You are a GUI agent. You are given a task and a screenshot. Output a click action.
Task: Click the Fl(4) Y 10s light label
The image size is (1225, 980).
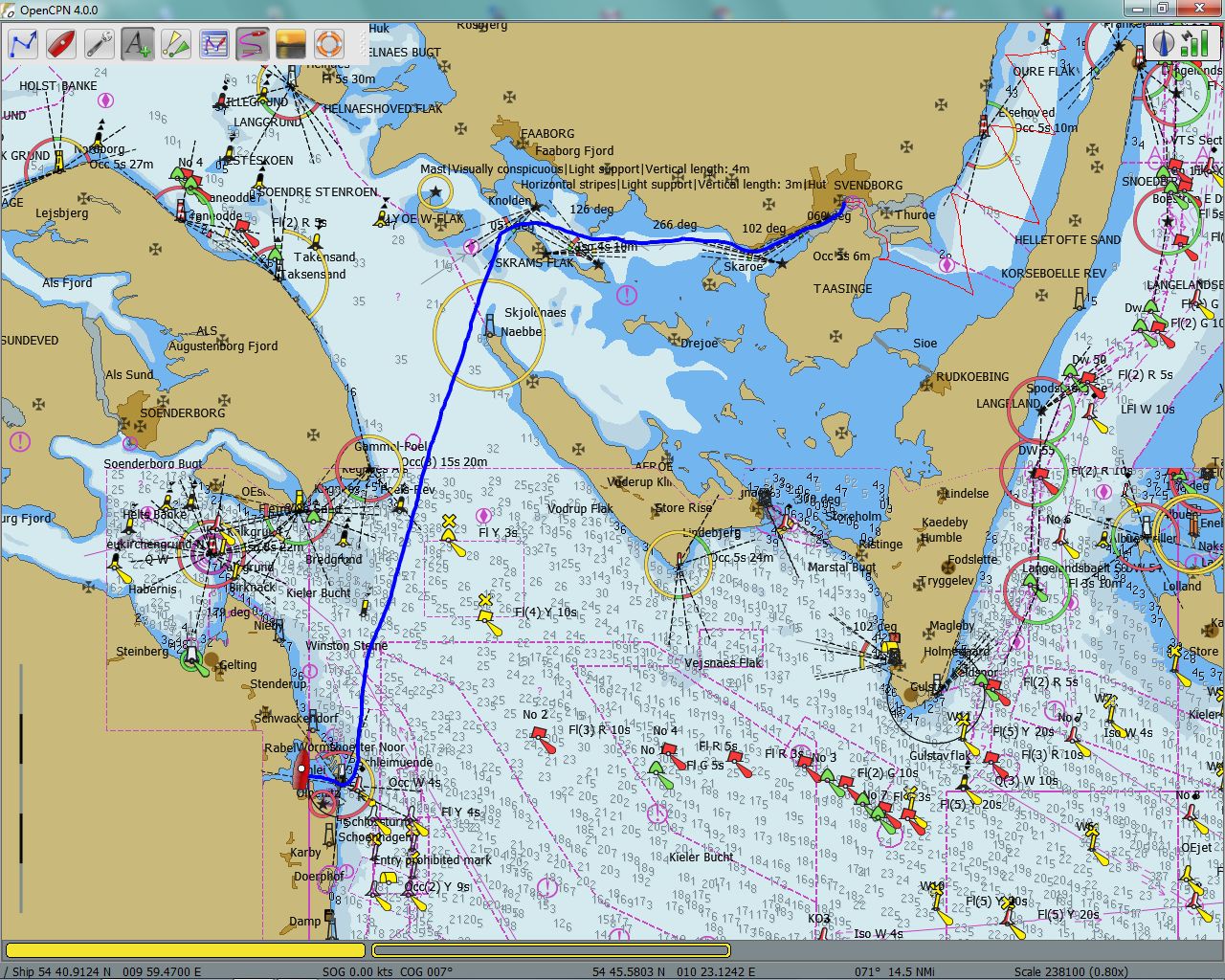point(546,612)
